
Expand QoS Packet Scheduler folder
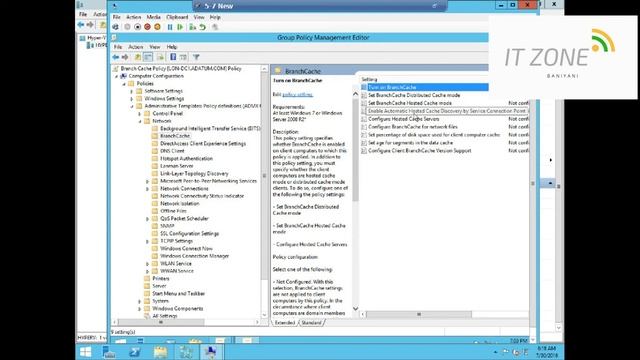coord(147,219)
